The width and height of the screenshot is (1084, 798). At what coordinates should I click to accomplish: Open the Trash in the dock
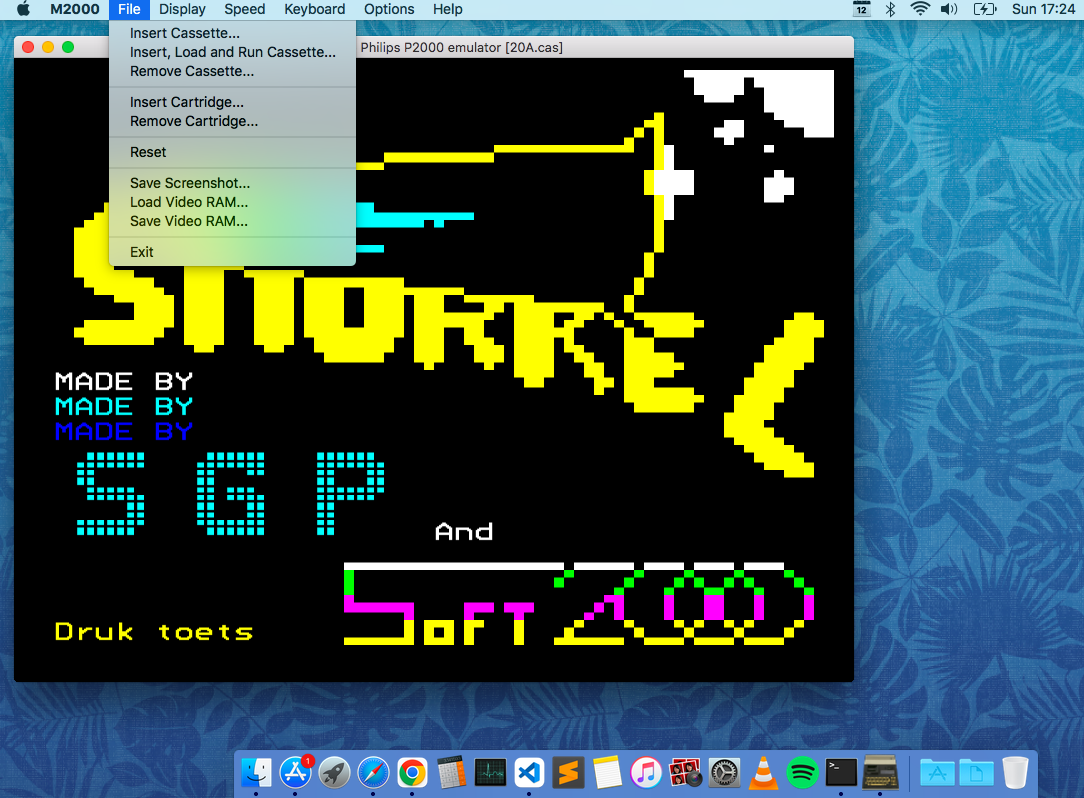1015,772
